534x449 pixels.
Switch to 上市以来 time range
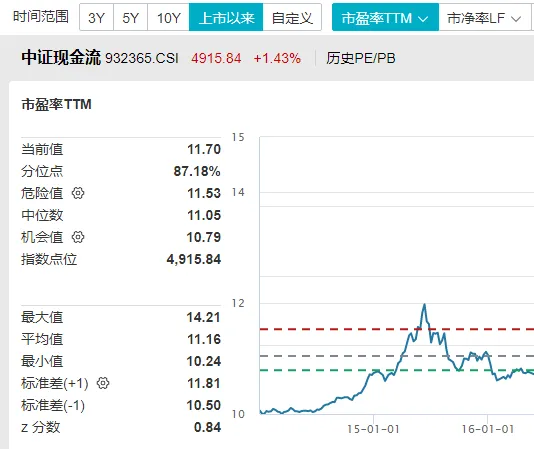[226, 17]
